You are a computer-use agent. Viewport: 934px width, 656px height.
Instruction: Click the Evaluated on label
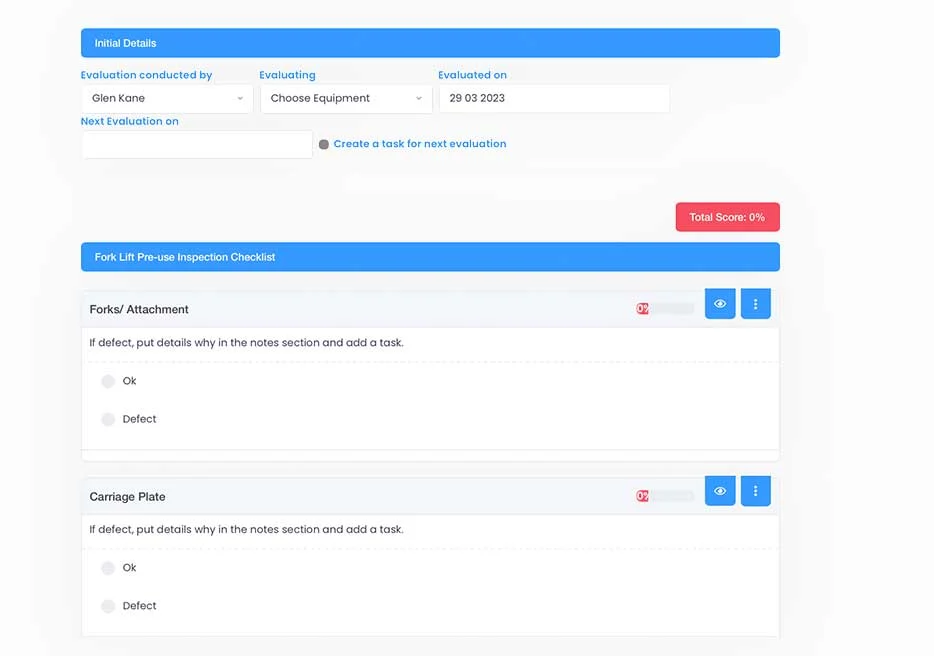point(472,75)
